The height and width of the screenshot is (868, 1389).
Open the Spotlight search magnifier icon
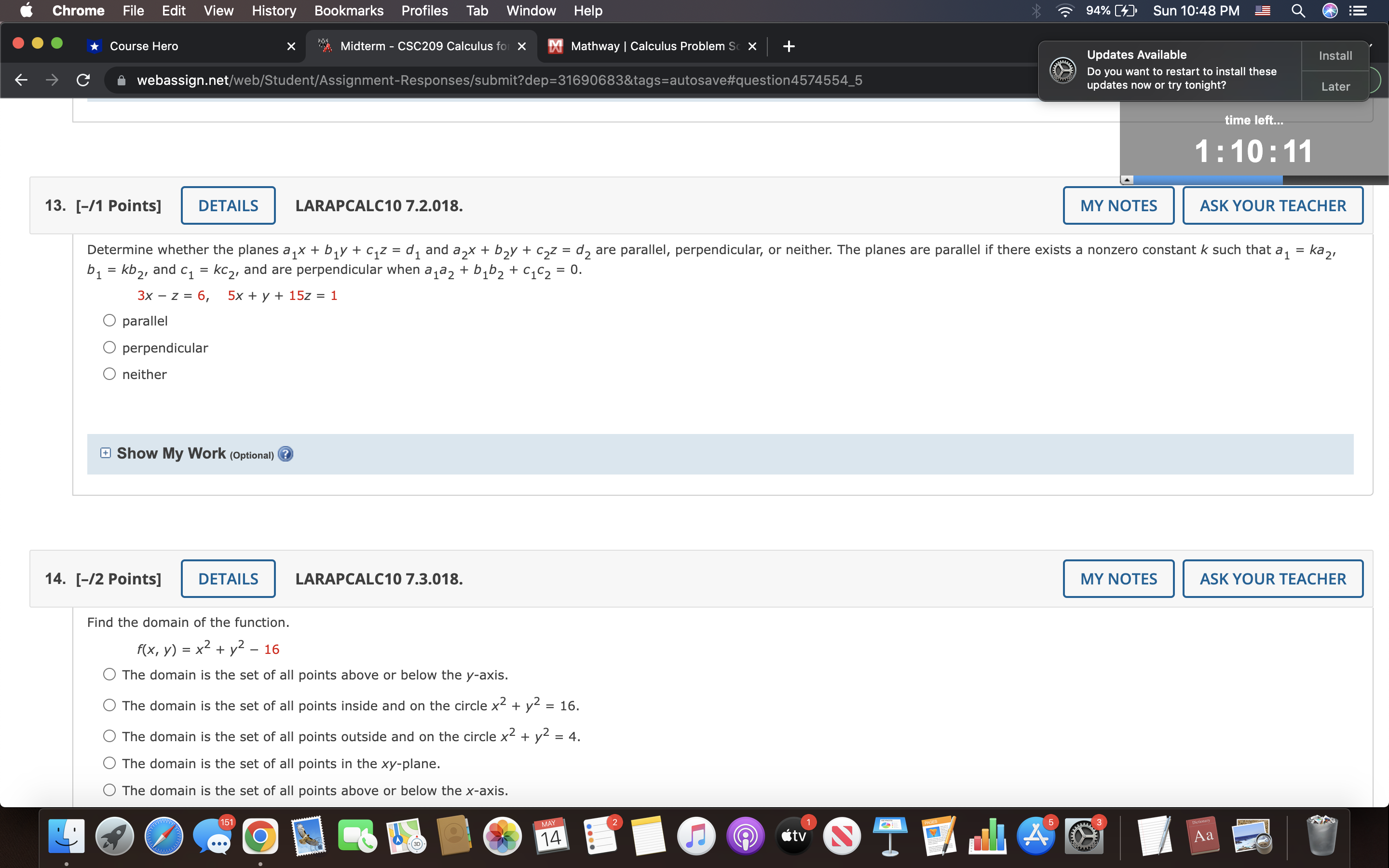[1298, 11]
